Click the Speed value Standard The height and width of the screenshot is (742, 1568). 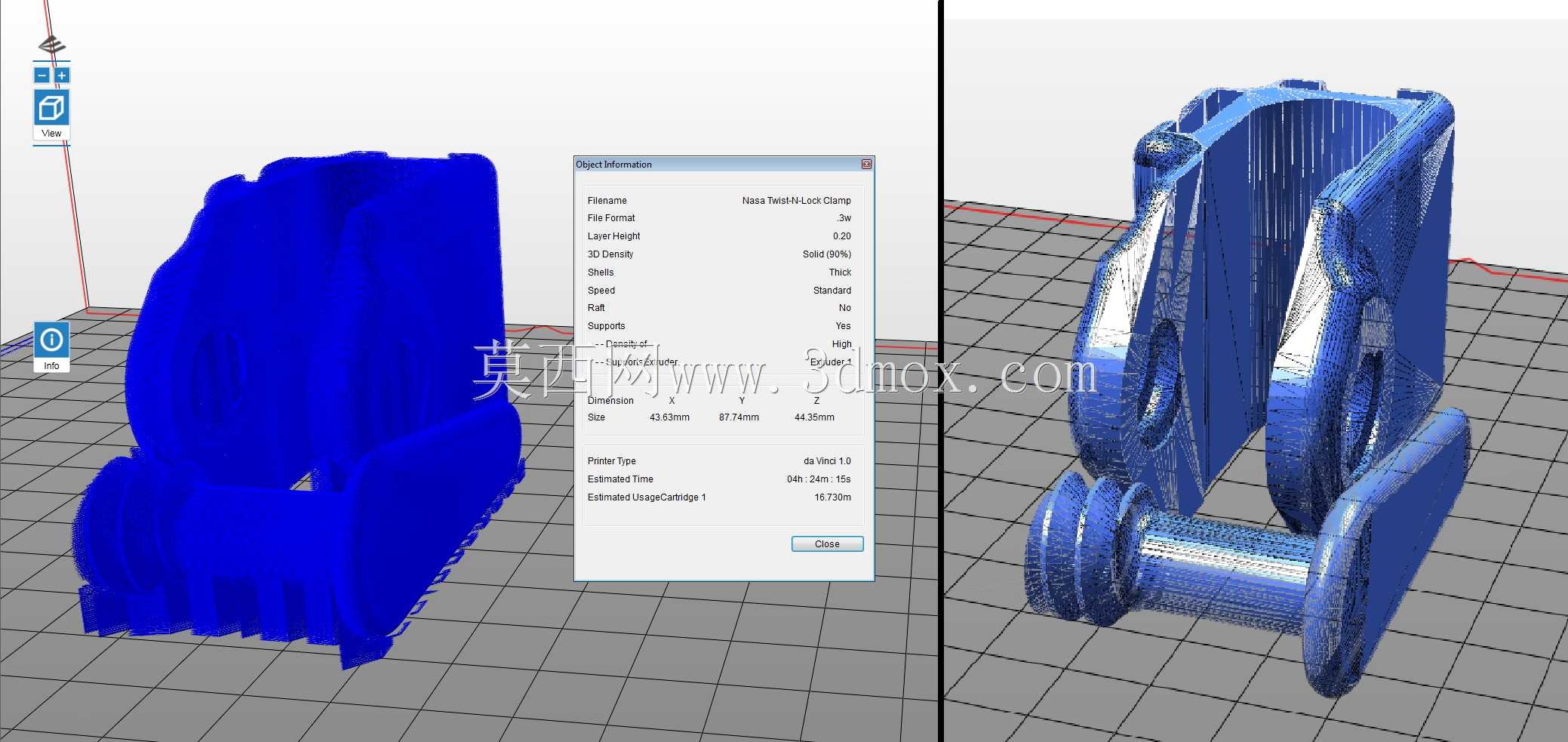pyautogui.click(x=832, y=291)
